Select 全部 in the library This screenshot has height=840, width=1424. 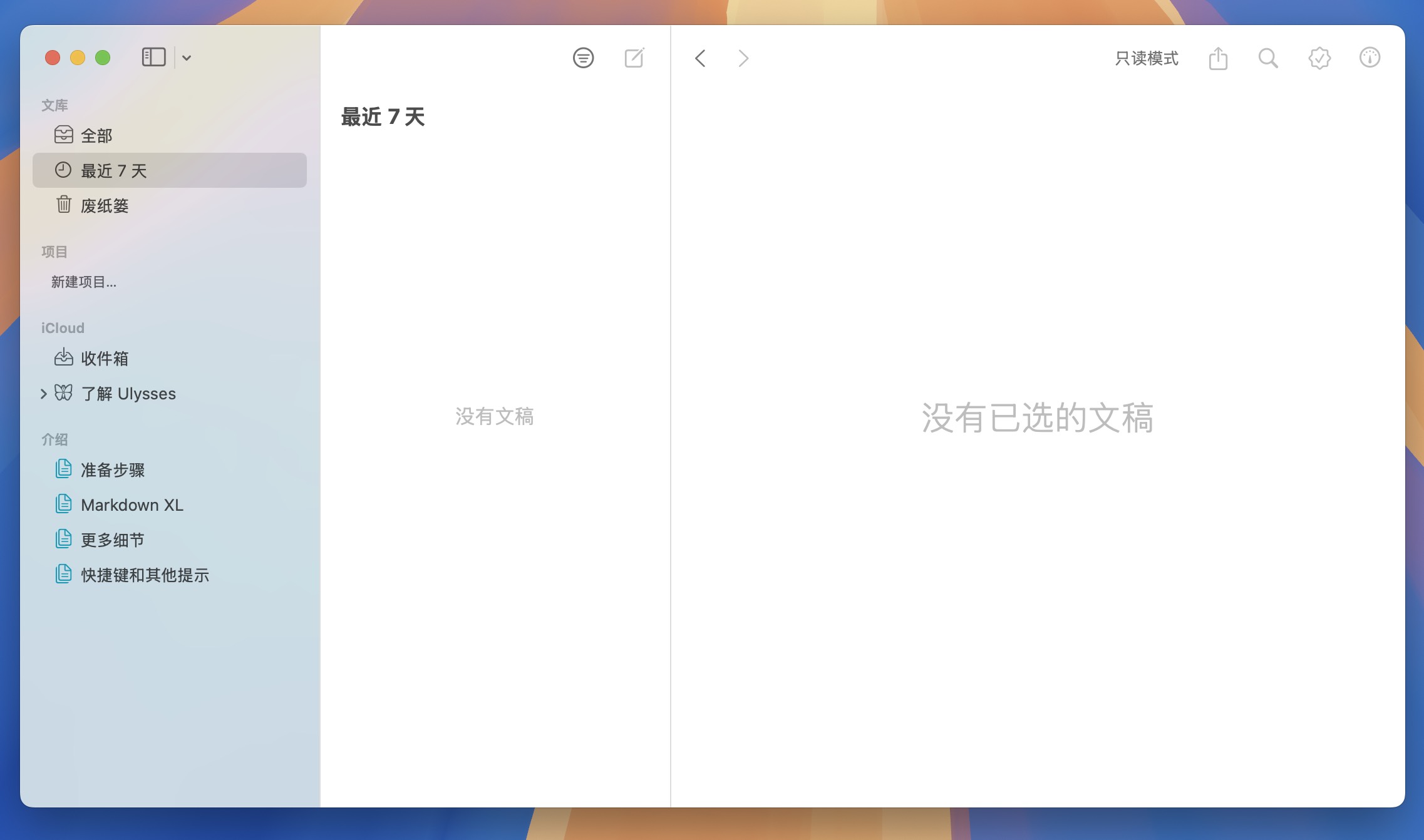(x=170, y=135)
